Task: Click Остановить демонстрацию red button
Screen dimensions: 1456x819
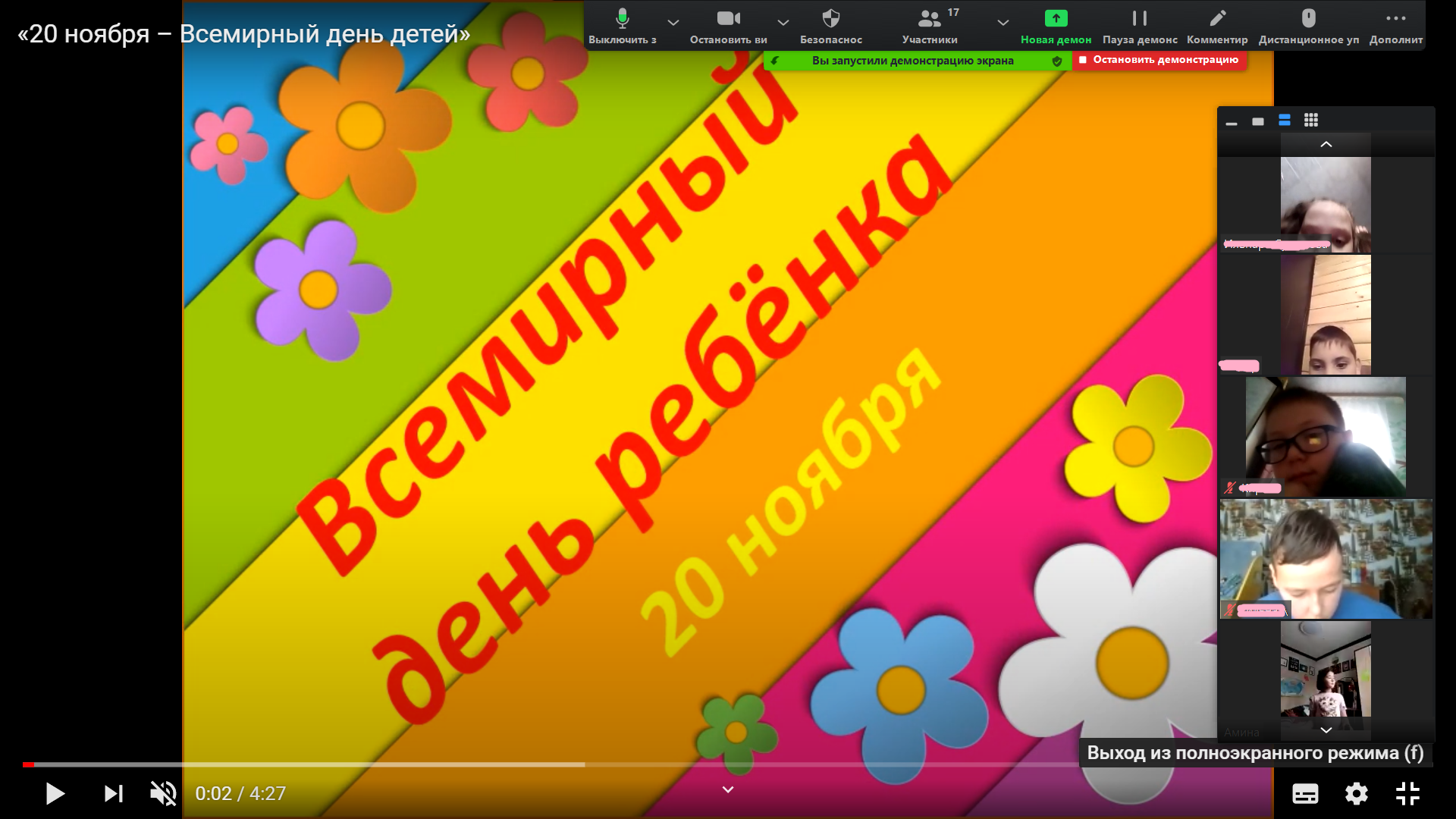Action: click(x=1159, y=60)
